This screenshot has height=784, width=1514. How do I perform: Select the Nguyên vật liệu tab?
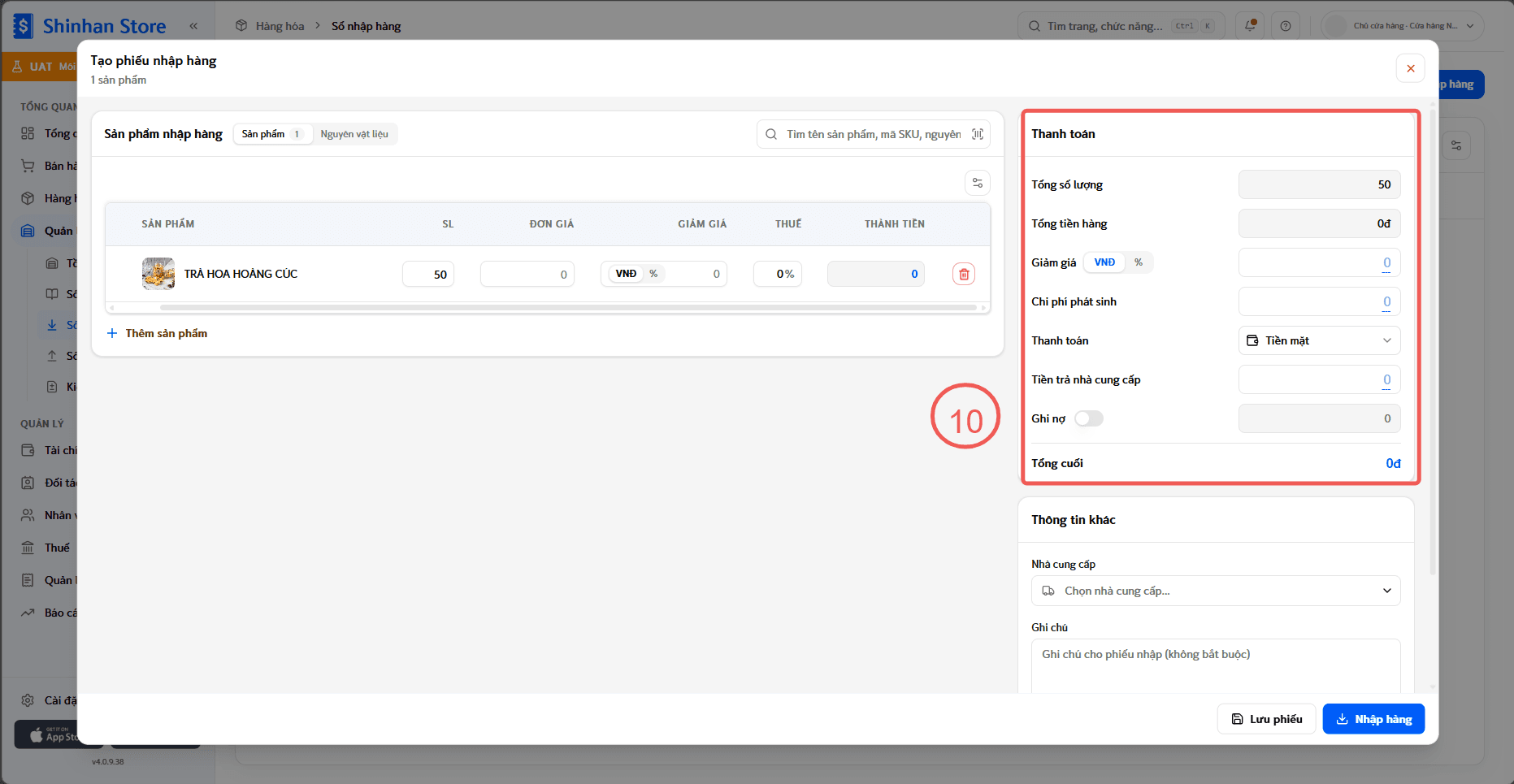tap(354, 134)
